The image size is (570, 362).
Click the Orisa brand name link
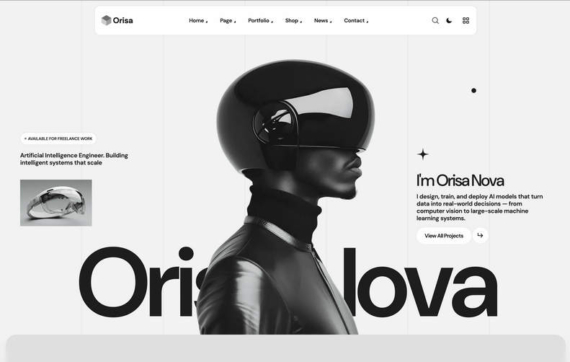pyautogui.click(x=123, y=20)
